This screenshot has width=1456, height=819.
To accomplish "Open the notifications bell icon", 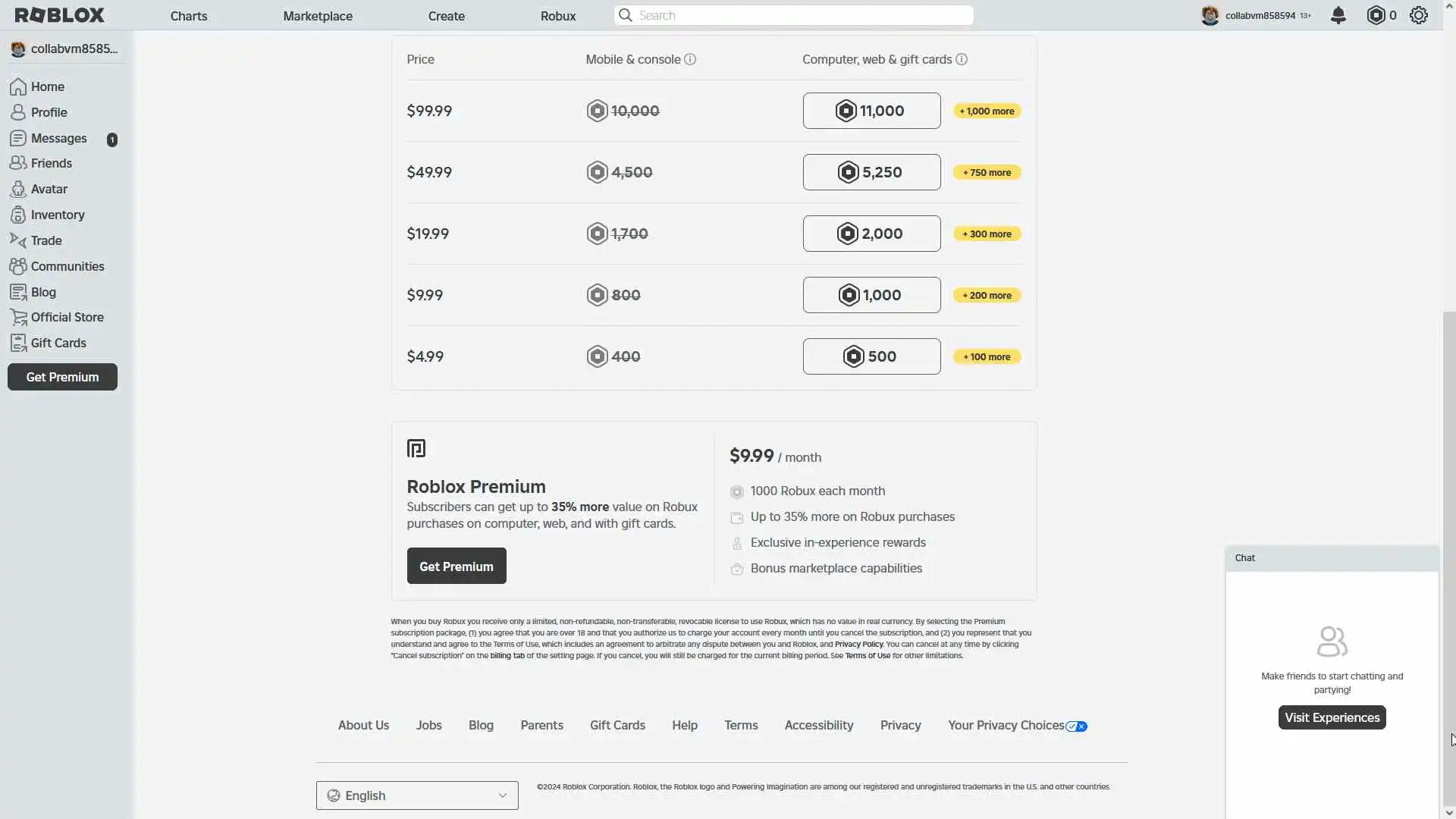I will (x=1338, y=15).
